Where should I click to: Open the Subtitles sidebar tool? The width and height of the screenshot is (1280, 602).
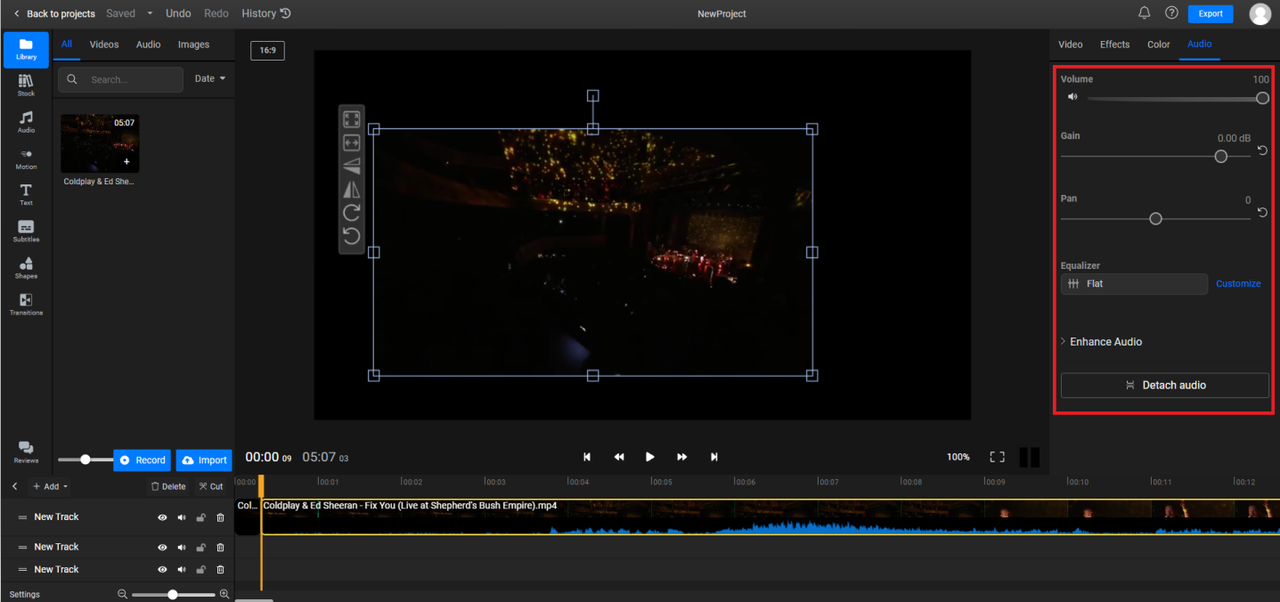[x=26, y=231]
